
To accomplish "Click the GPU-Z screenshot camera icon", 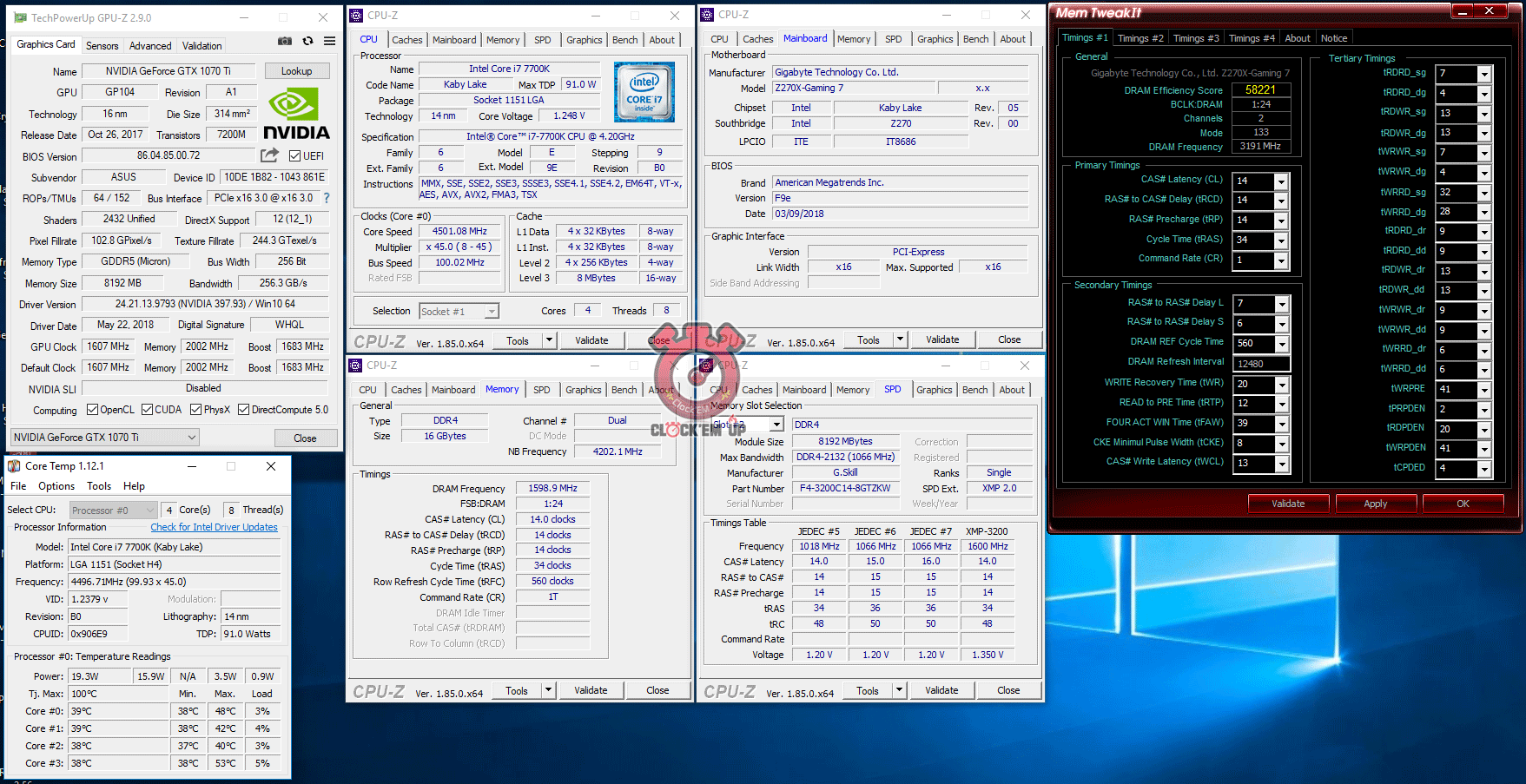I will [x=285, y=41].
